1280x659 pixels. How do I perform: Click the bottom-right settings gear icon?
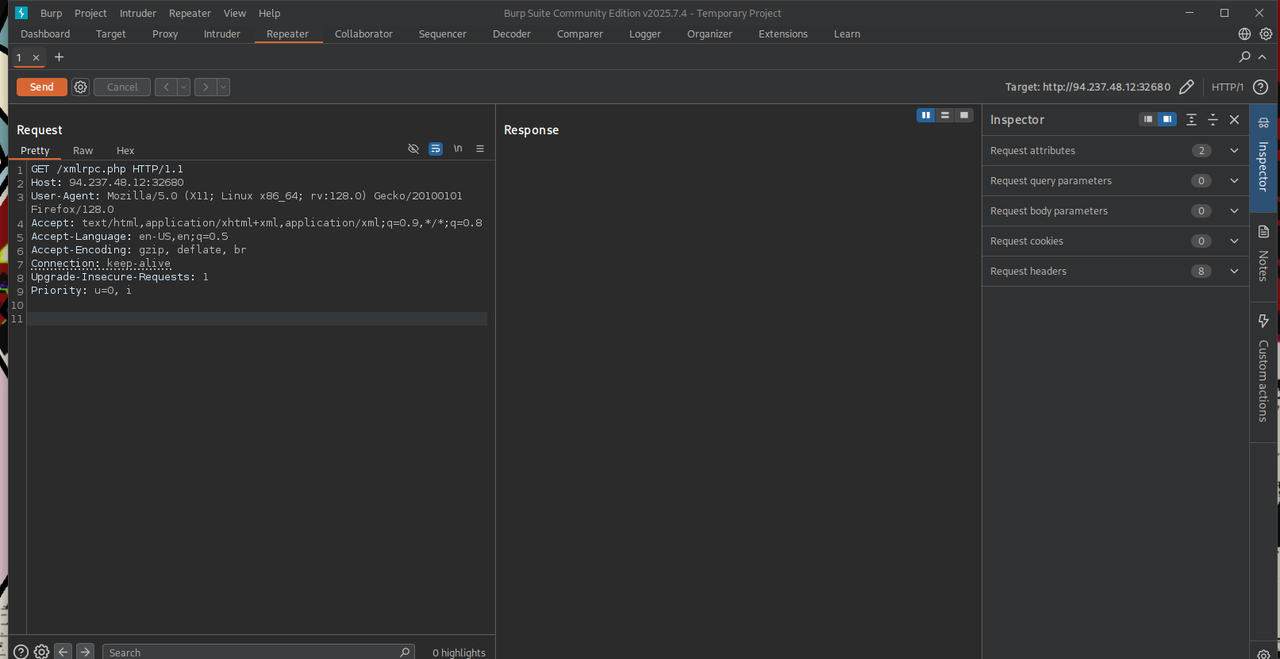[1263, 653]
